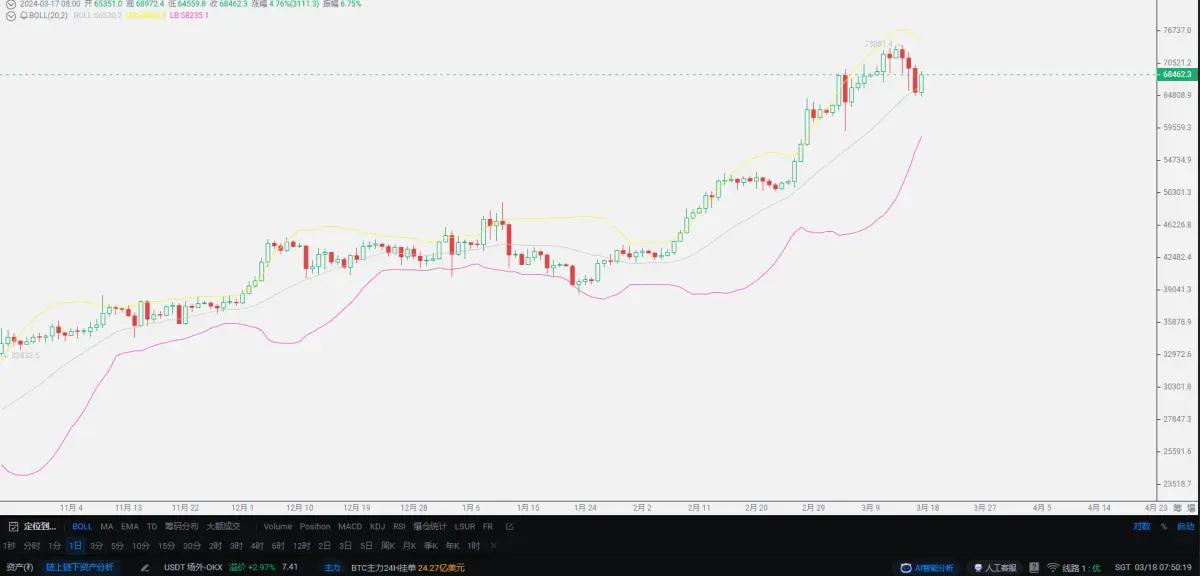The height and width of the screenshot is (576, 1200).
Task: Enable the EMA indicator
Action: coord(130,526)
